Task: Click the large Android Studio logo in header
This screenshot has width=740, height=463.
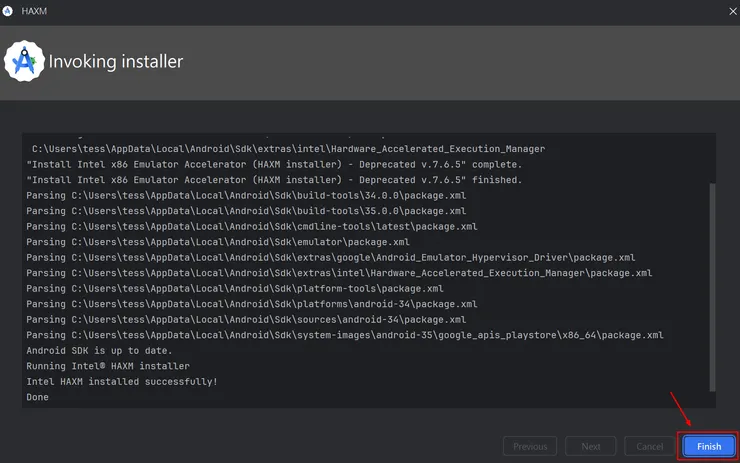Action: coord(23,61)
